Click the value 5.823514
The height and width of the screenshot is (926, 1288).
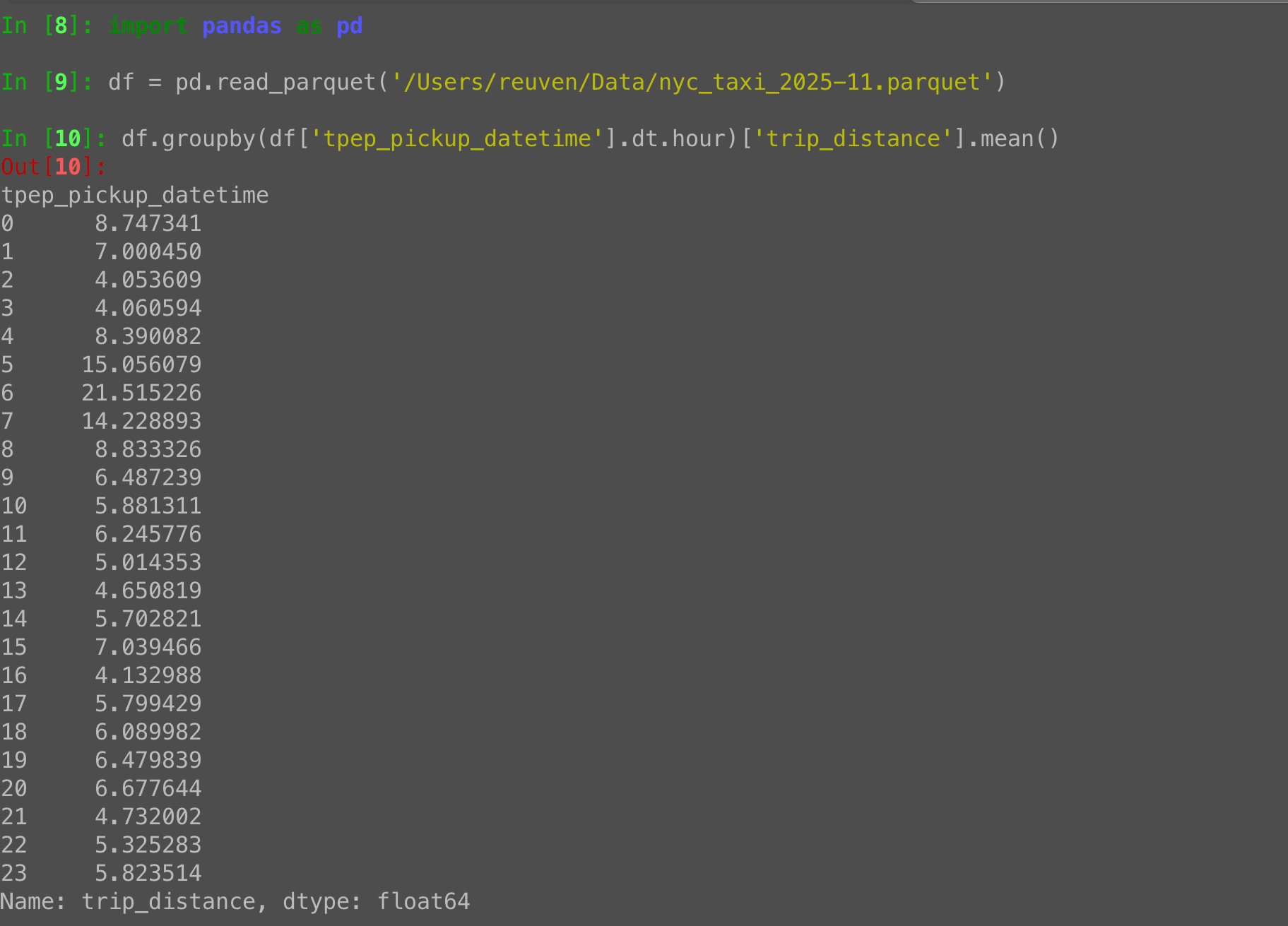pos(148,874)
